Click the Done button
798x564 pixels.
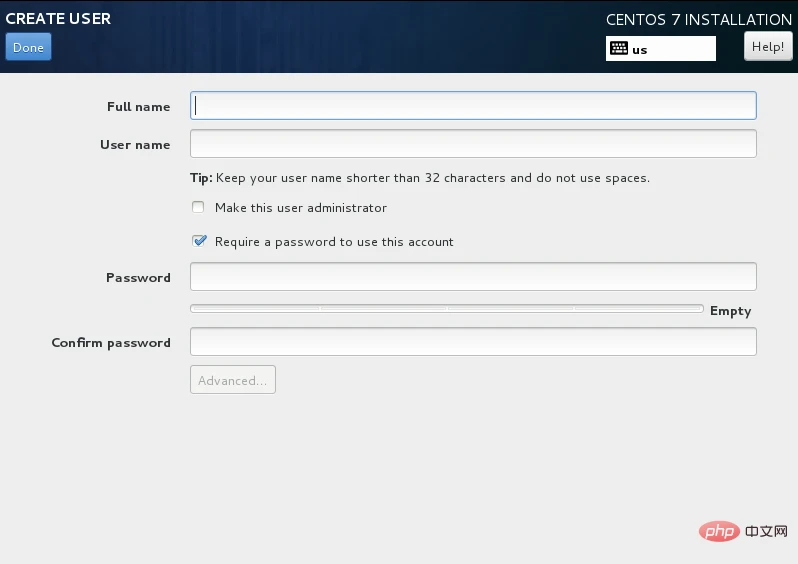[x=28, y=47]
